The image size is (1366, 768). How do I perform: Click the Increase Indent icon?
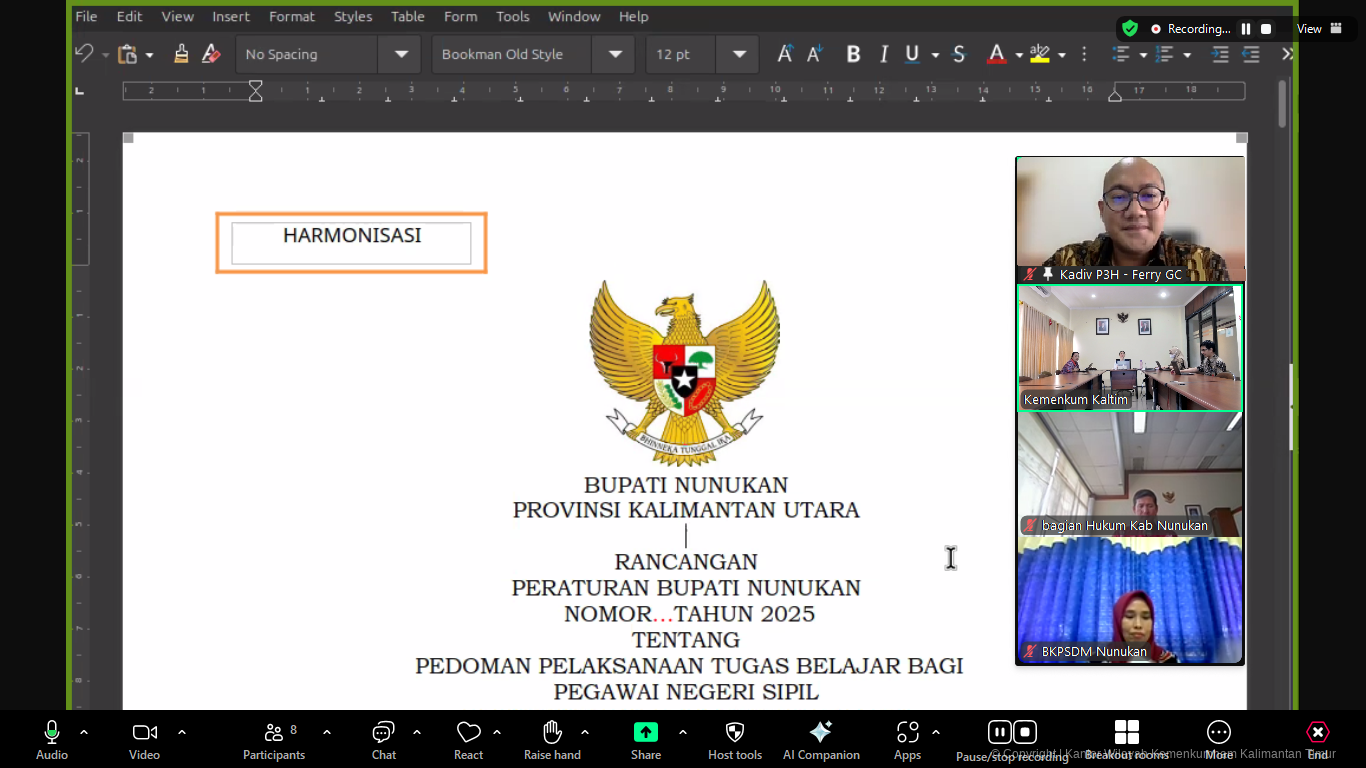tap(1220, 54)
